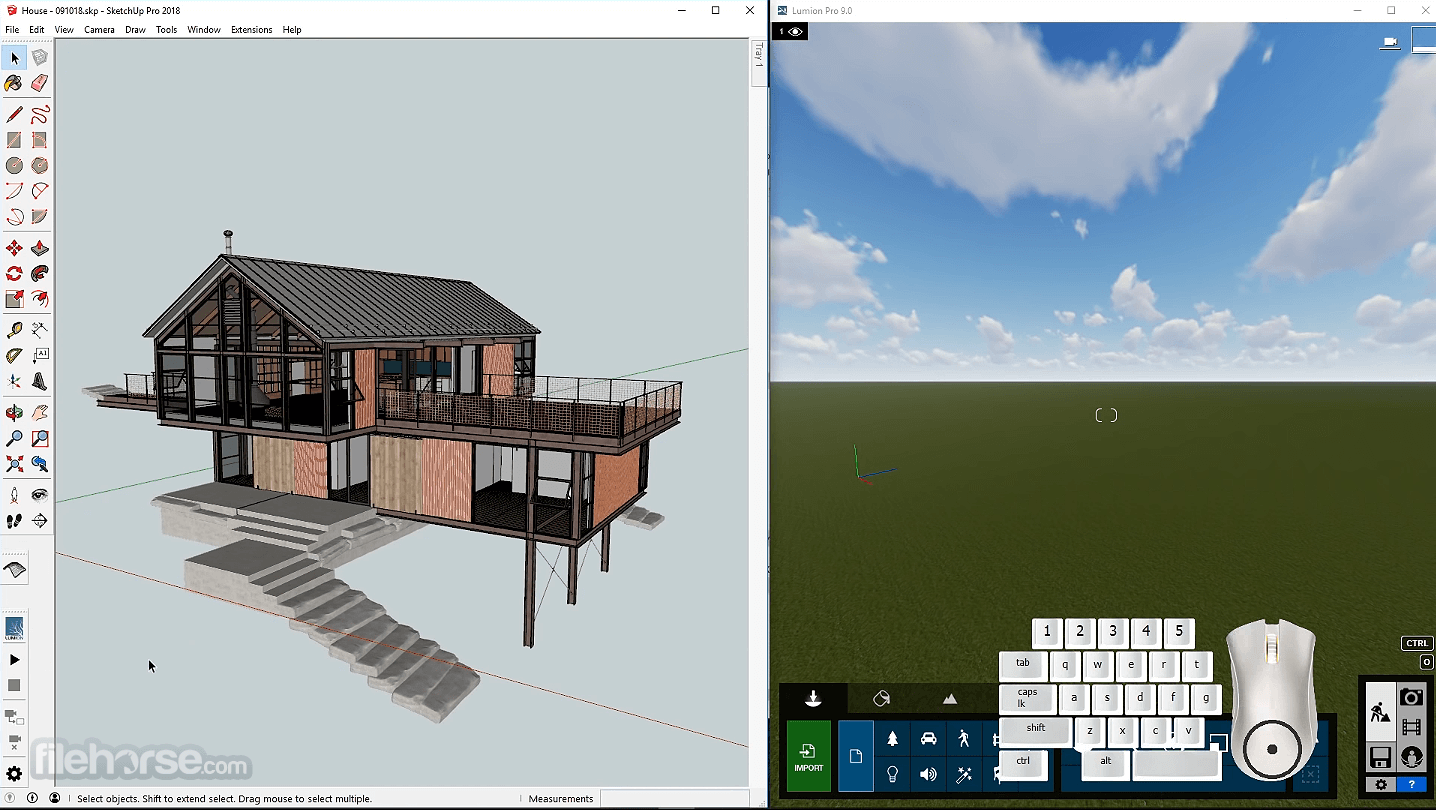Select the Orbit tool
The image size is (1436, 810).
point(14,412)
